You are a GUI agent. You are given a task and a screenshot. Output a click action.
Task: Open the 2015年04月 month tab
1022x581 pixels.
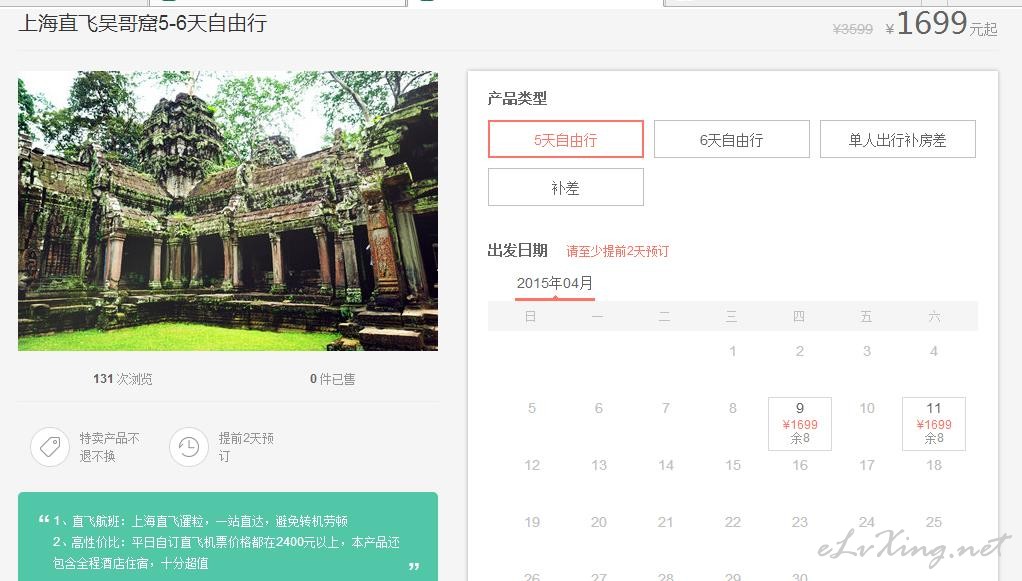point(555,284)
